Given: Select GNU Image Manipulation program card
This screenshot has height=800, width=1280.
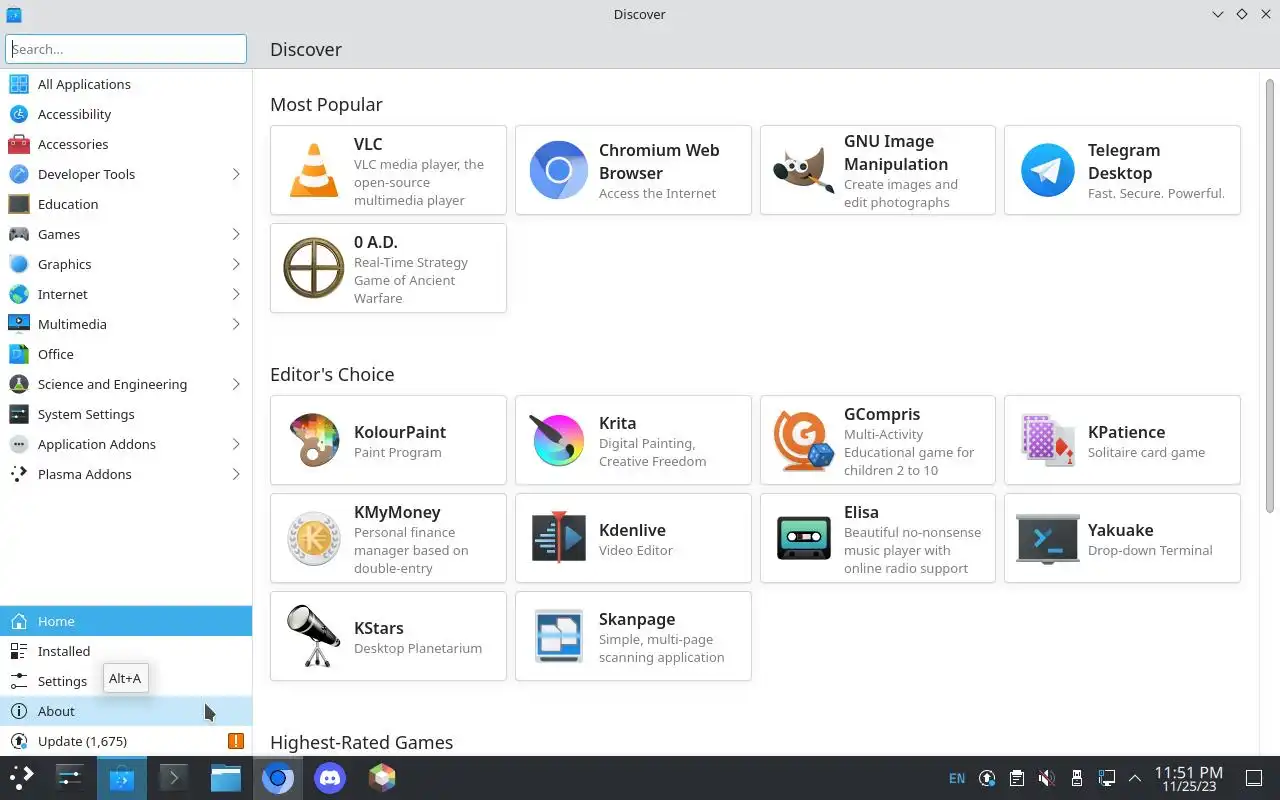Looking at the screenshot, I should (x=878, y=170).
